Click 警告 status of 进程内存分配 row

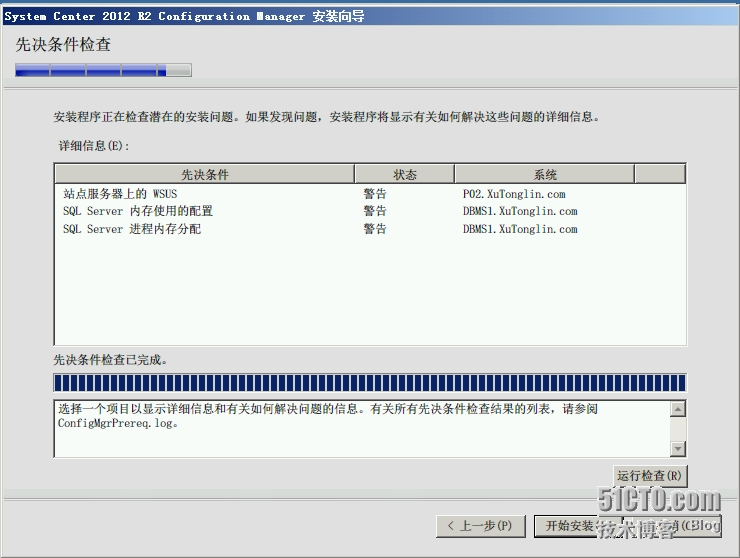[375, 229]
